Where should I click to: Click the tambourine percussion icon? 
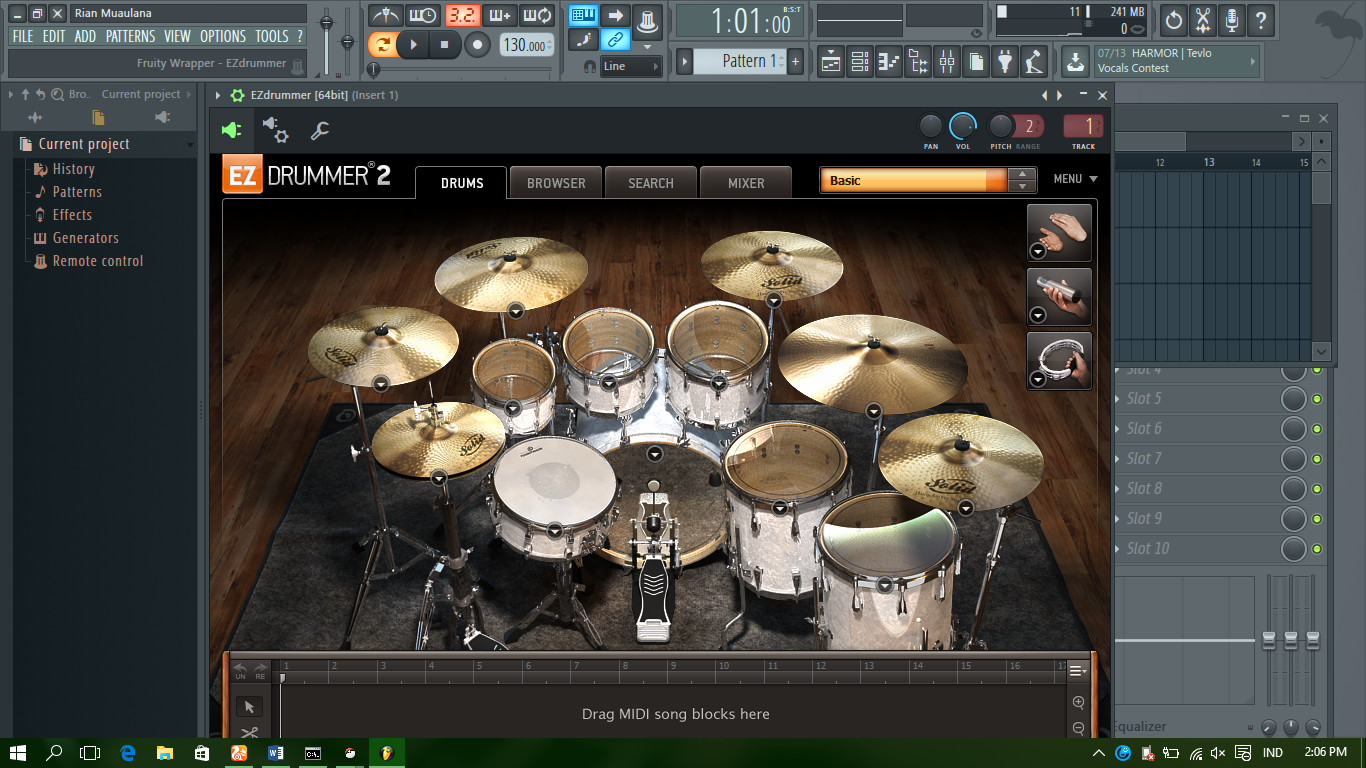tap(1059, 361)
